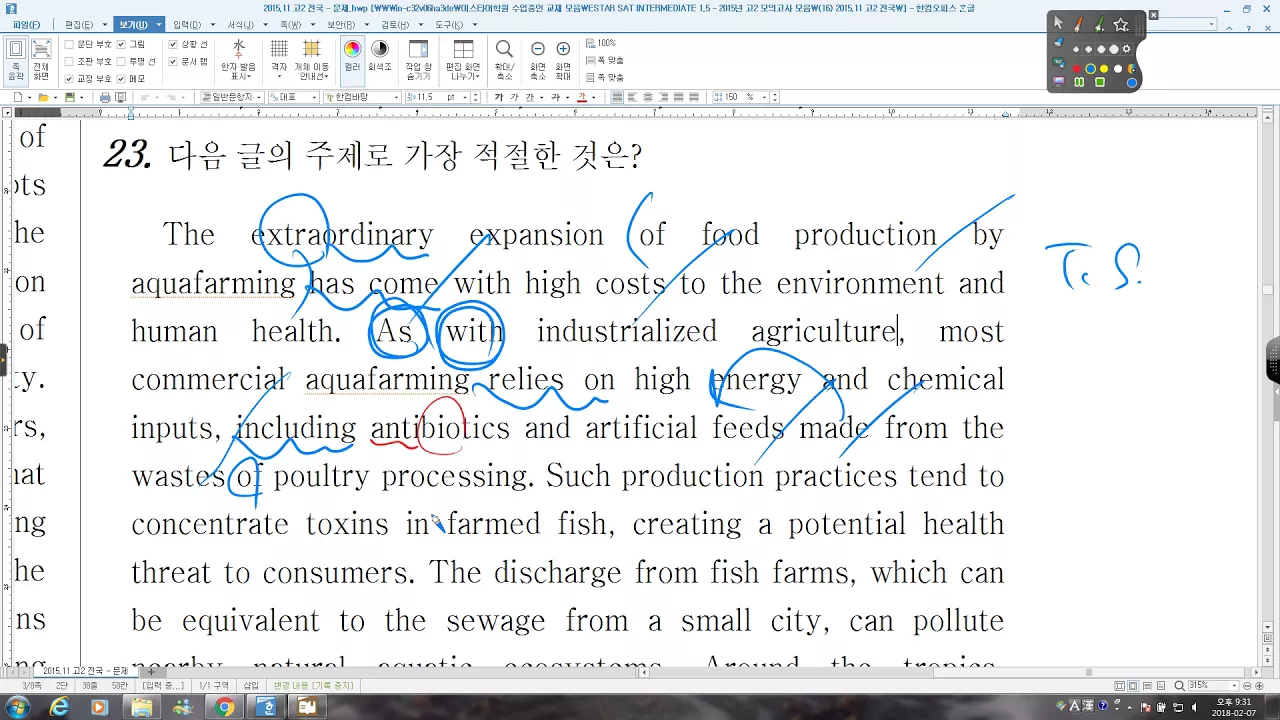Open the 도구 menu

[x=448, y=24]
